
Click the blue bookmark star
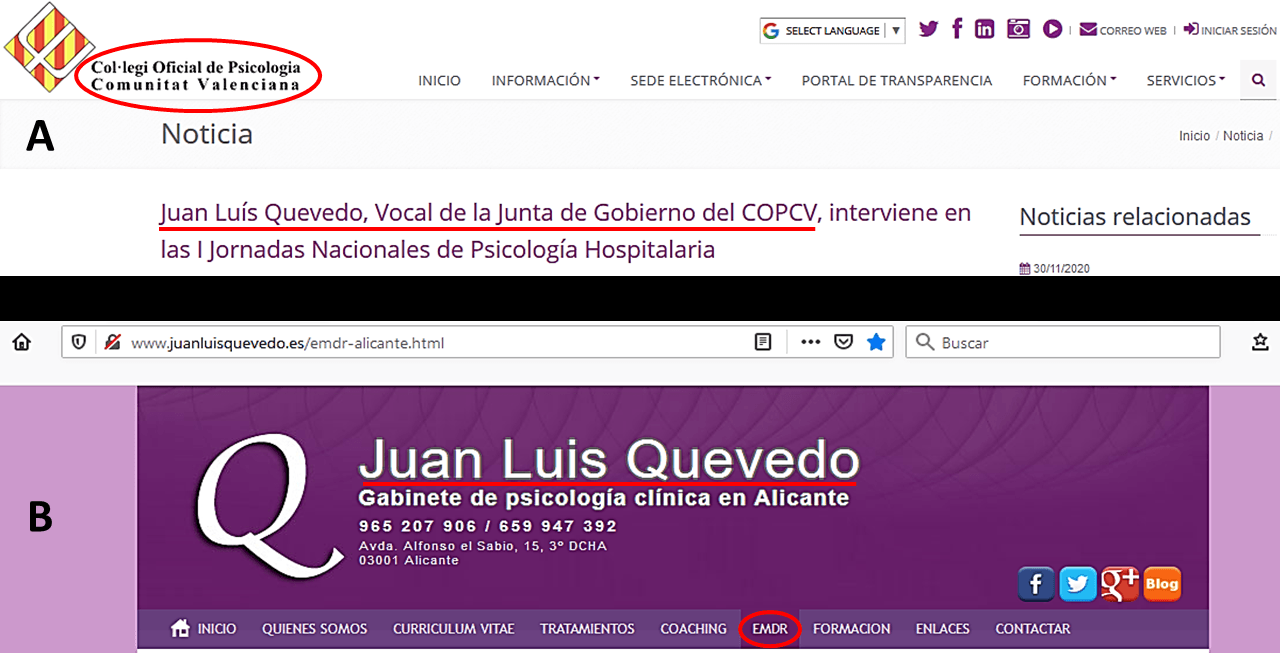[877, 342]
